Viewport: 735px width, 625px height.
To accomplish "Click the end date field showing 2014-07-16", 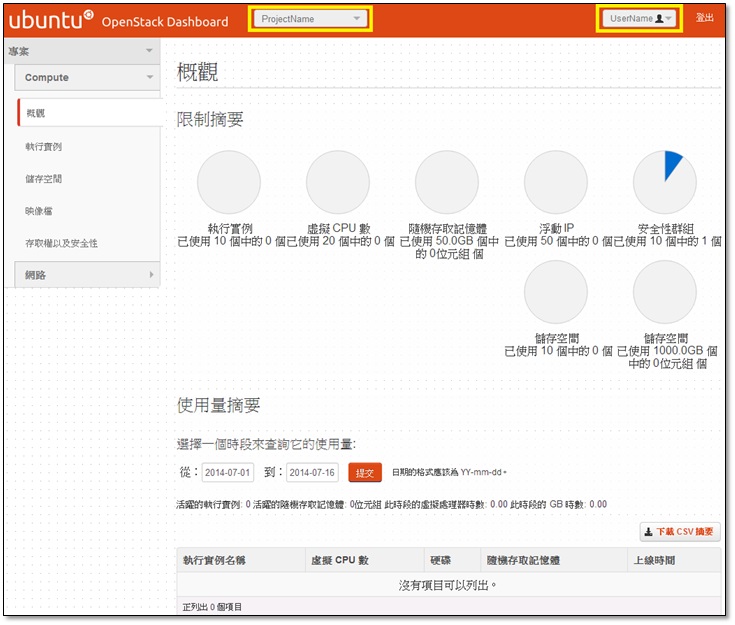I will point(312,472).
